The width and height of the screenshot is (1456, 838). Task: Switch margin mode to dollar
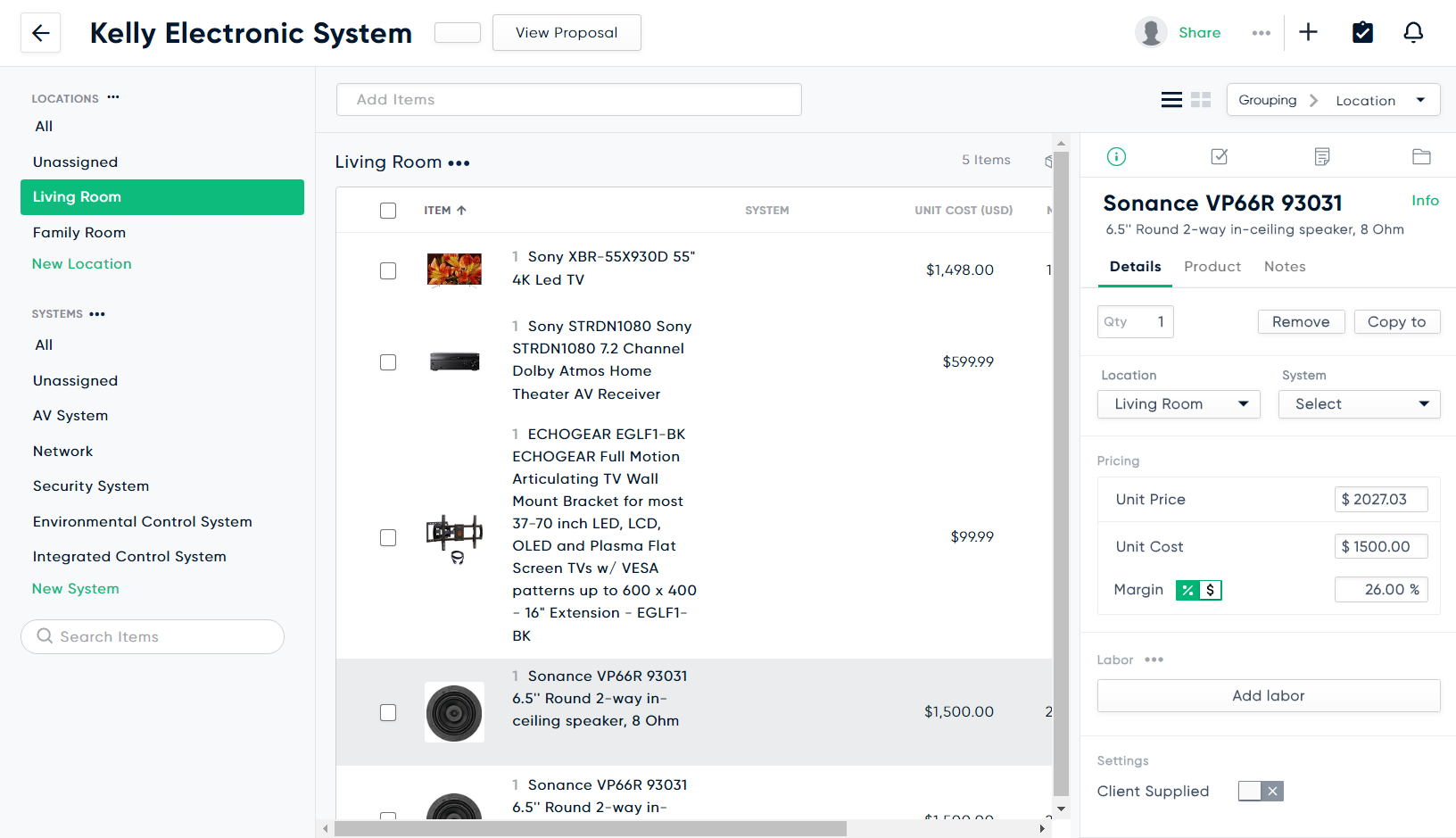click(x=1211, y=590)
